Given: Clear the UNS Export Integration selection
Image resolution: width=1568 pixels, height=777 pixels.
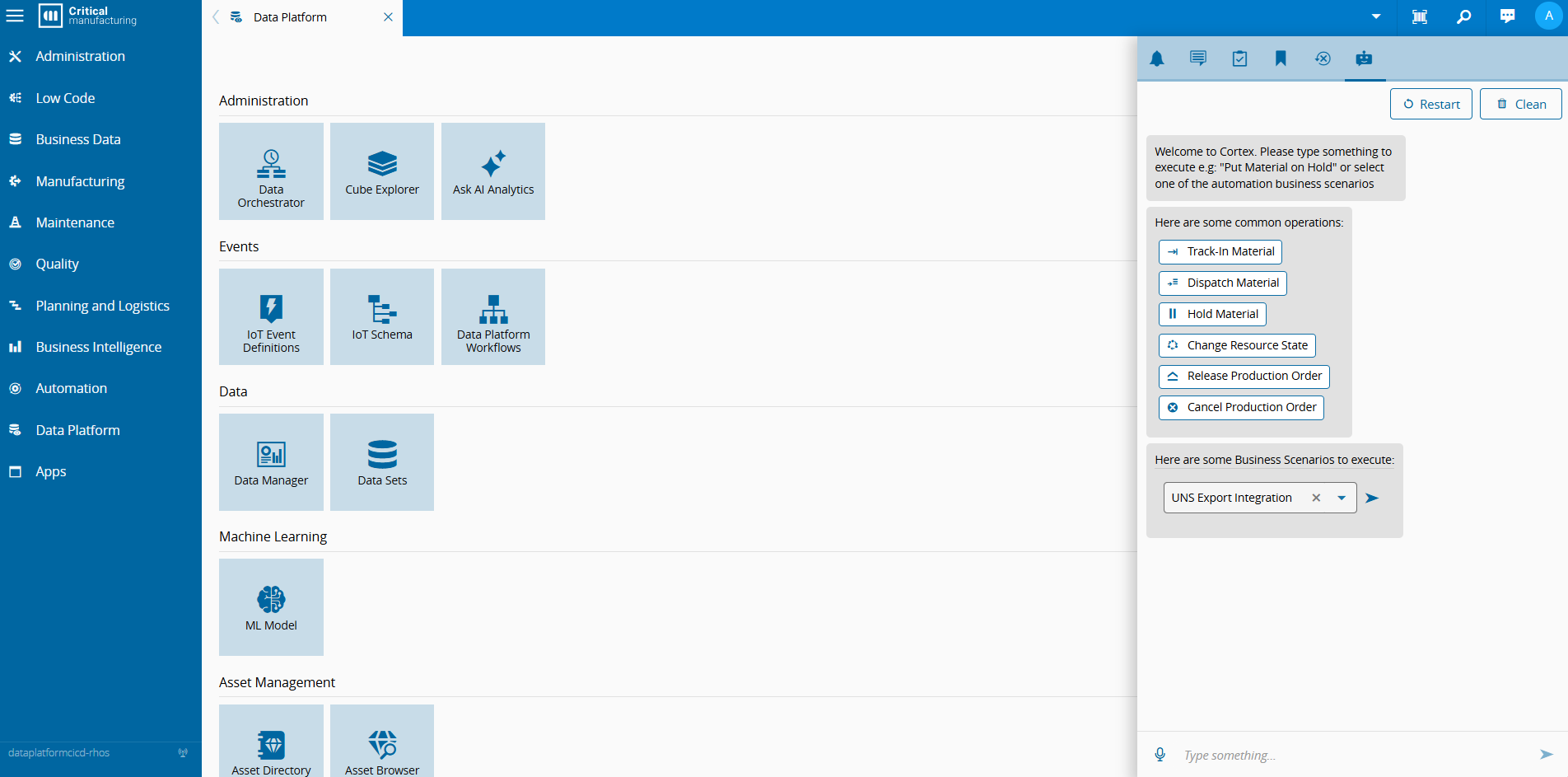Looking at the screenshot, I should (x=1316, y=498).
